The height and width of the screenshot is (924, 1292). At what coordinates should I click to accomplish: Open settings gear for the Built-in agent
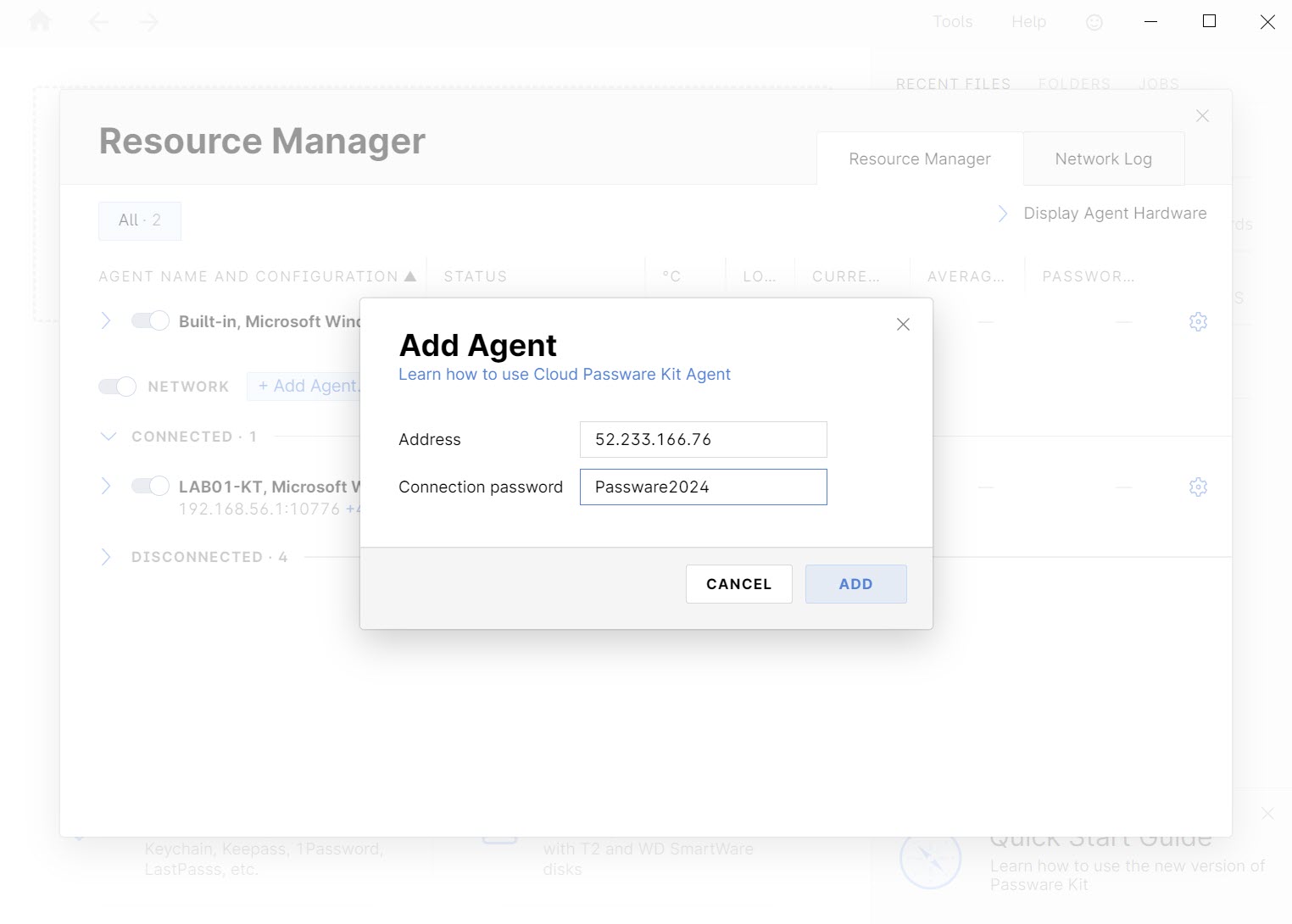[1198, 321]
